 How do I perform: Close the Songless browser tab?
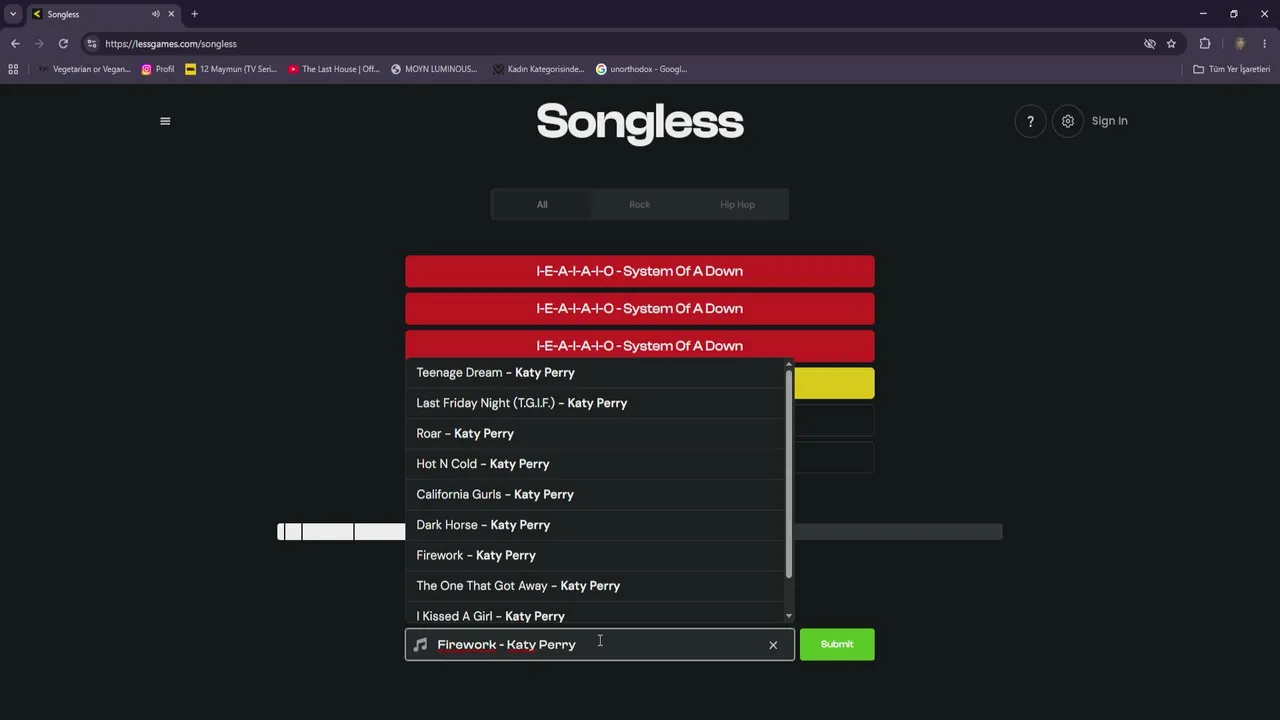pyautogui.click(x=171, y=14)
